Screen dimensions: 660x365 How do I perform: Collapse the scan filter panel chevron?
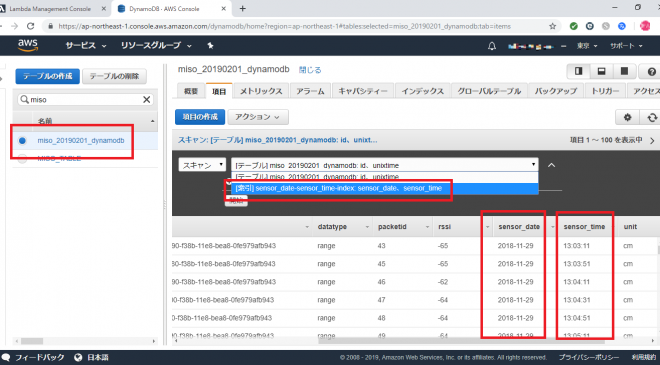(x=551, y=165)
